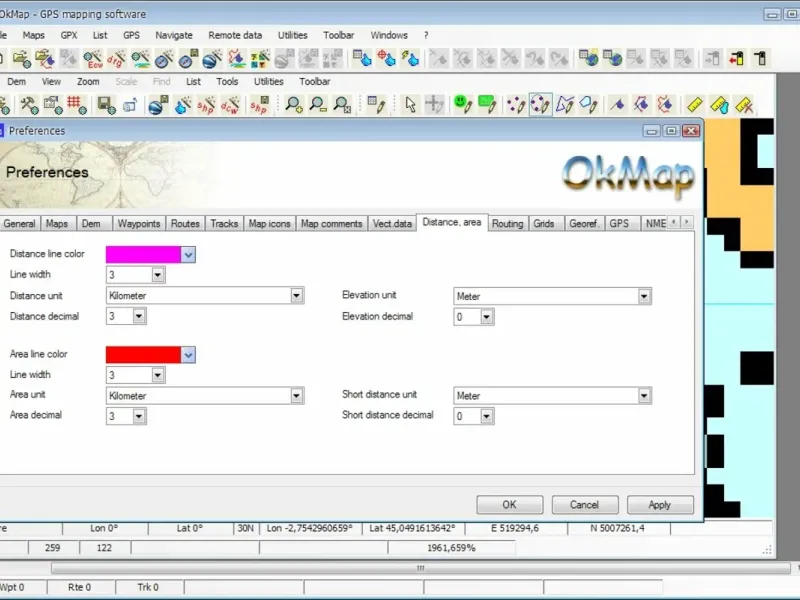This screenshot has width=800, height=600.
Task: Open the hammer and wrench tools icon
Action: point(29,105)
